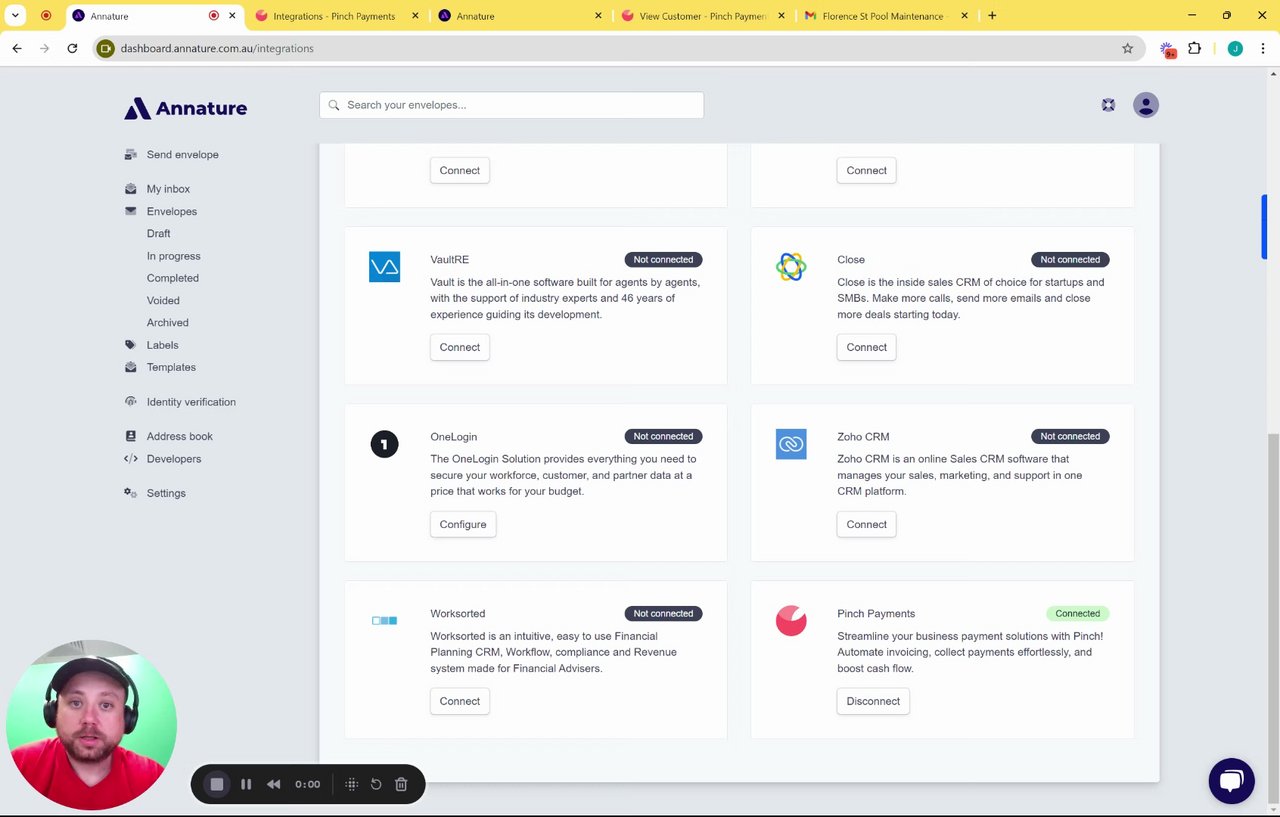Click the Pinch Payments Connected status badge
Image resolution: width=1280 pixels, height=817 pixels.
pos(1077,613)
